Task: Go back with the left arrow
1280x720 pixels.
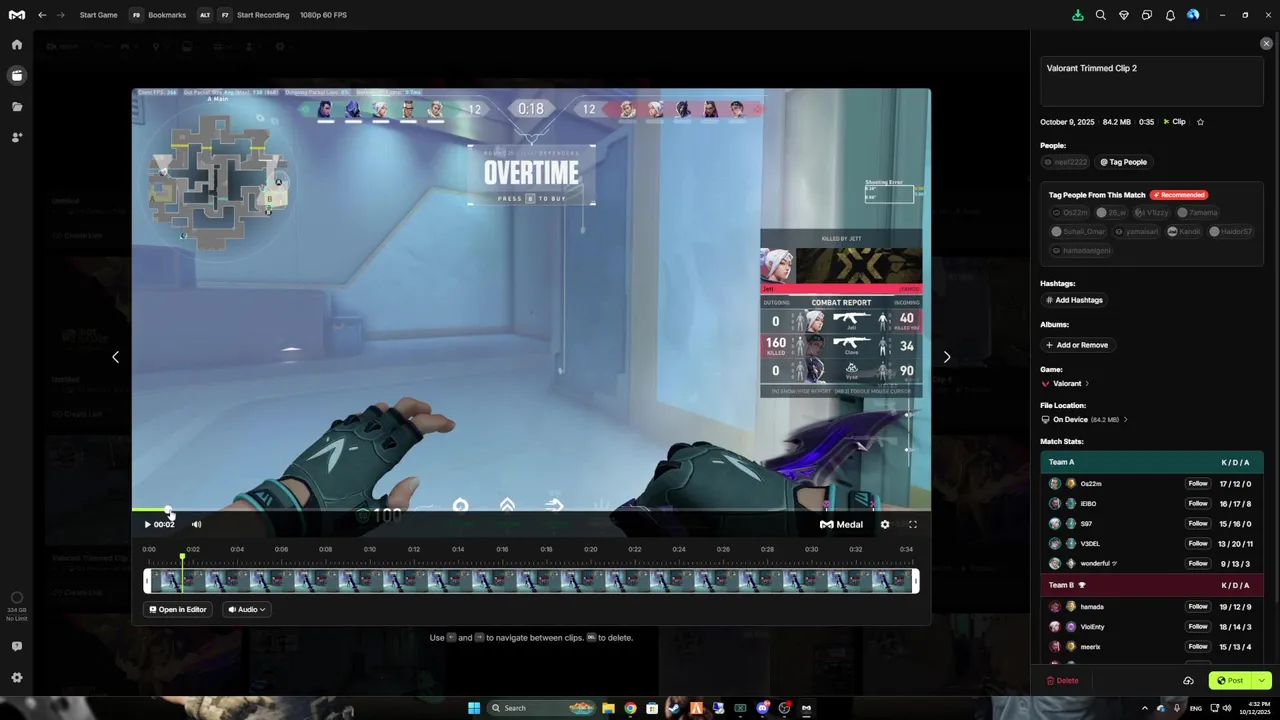Action: pyautogui.click(x=42, y=15)
